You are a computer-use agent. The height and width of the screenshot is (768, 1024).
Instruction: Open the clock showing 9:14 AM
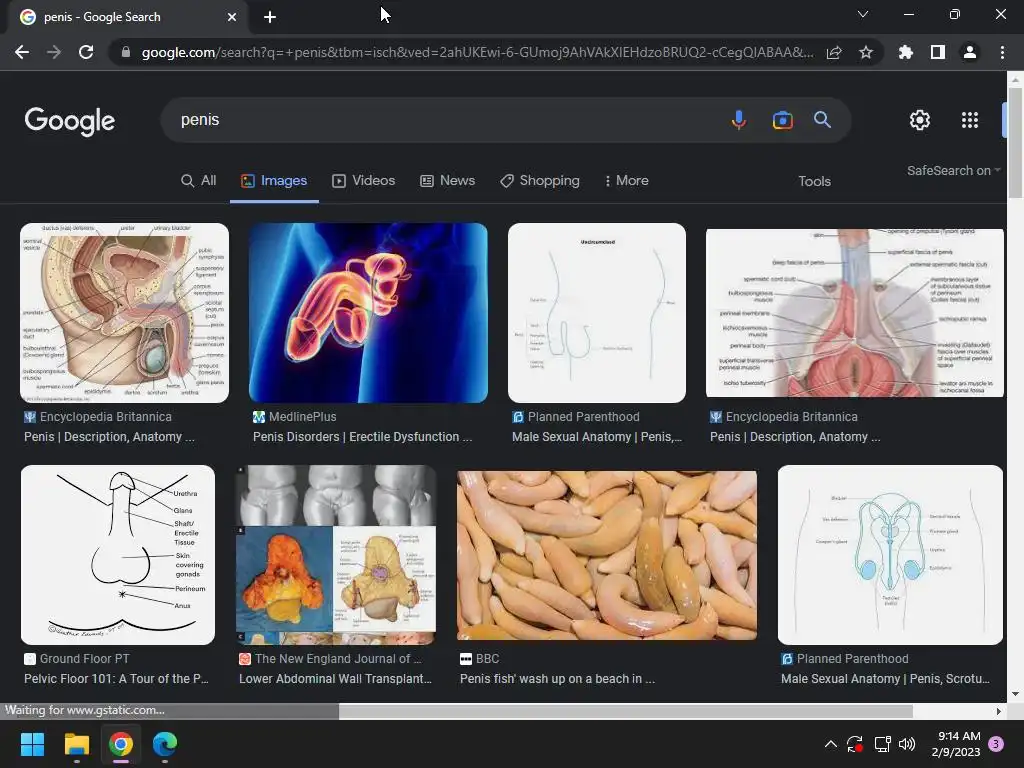click(955, 744)
